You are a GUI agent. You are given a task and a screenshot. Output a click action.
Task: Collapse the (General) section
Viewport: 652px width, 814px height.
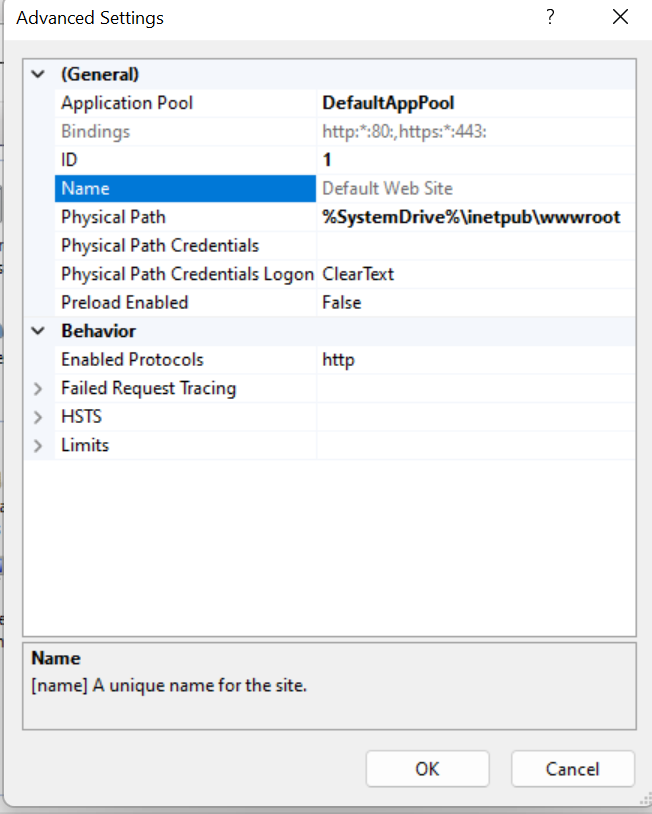point(38,74)
